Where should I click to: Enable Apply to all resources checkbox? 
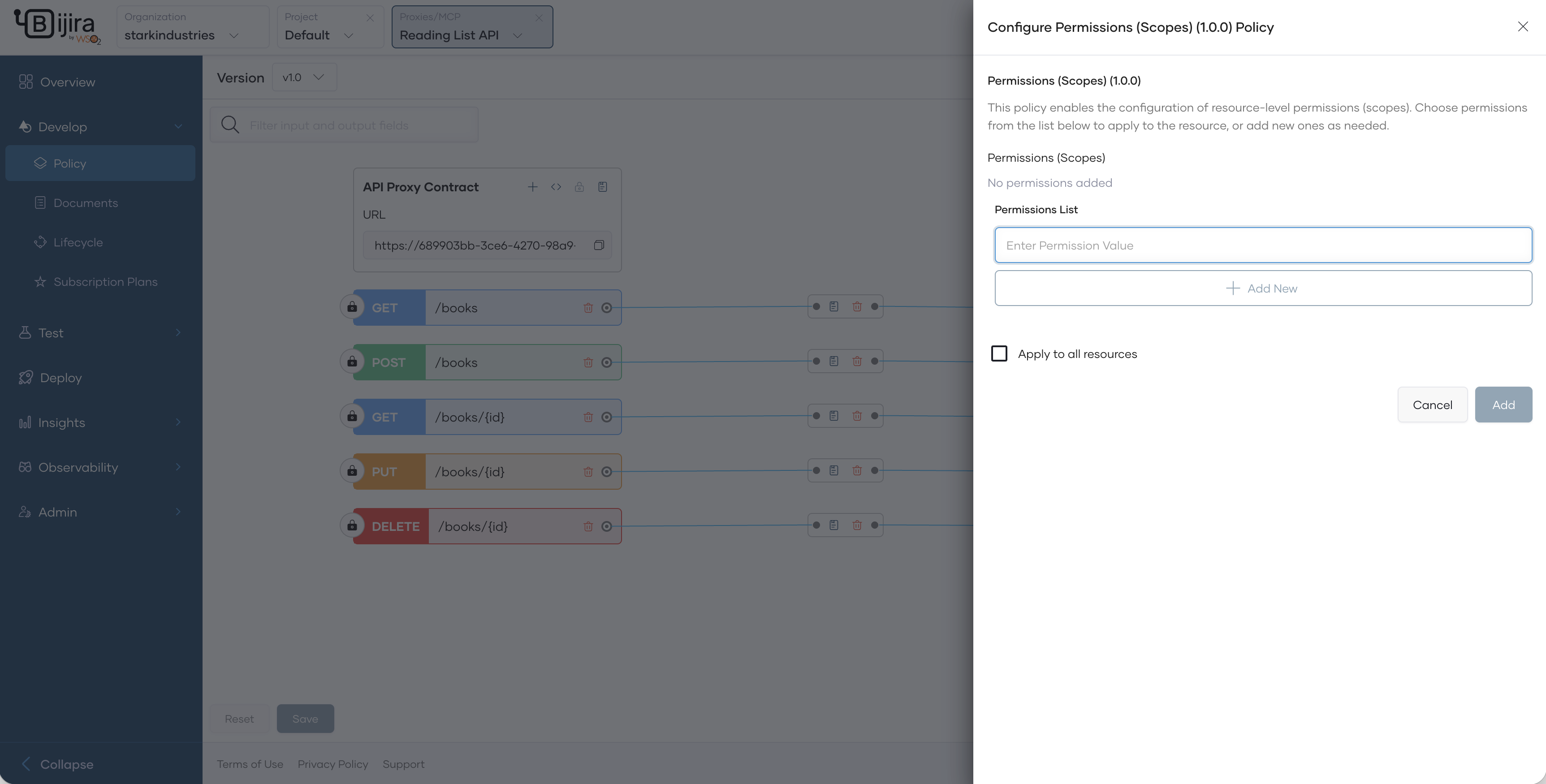(999, 354)
